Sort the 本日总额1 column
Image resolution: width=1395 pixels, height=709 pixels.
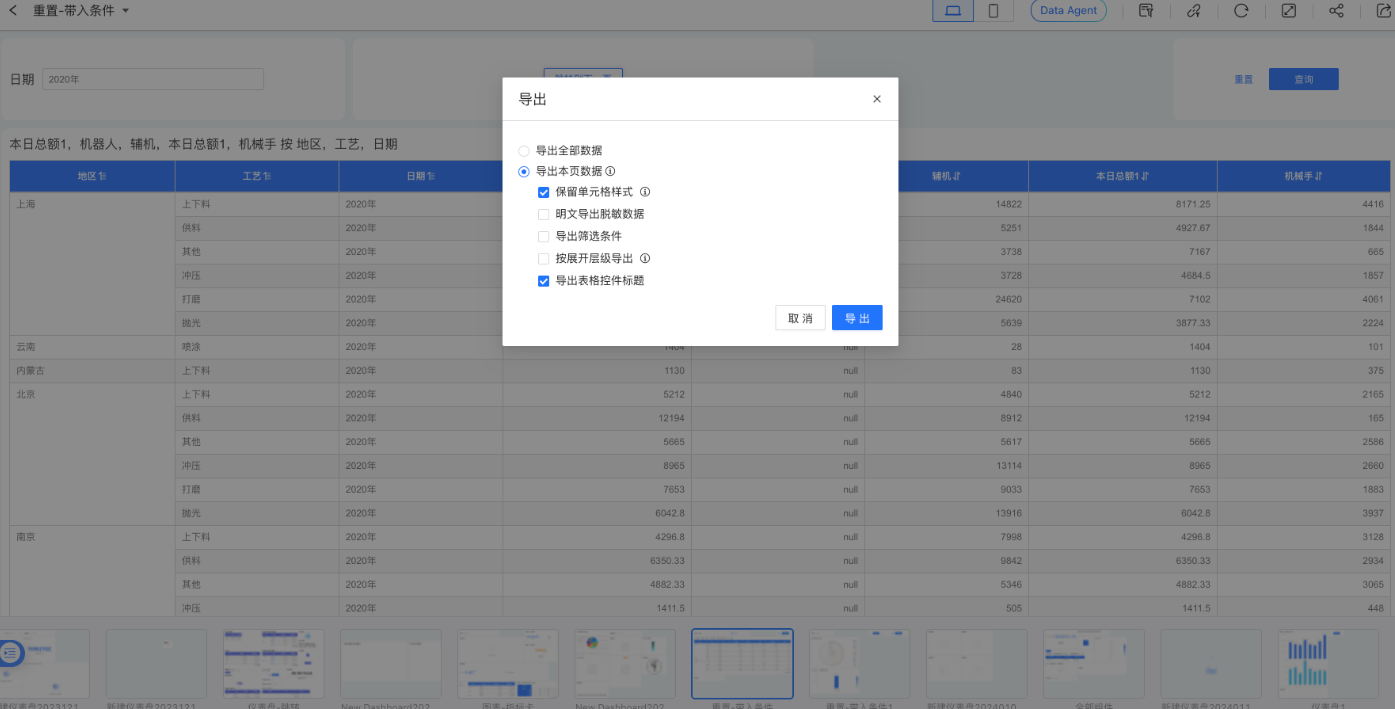1121,176
